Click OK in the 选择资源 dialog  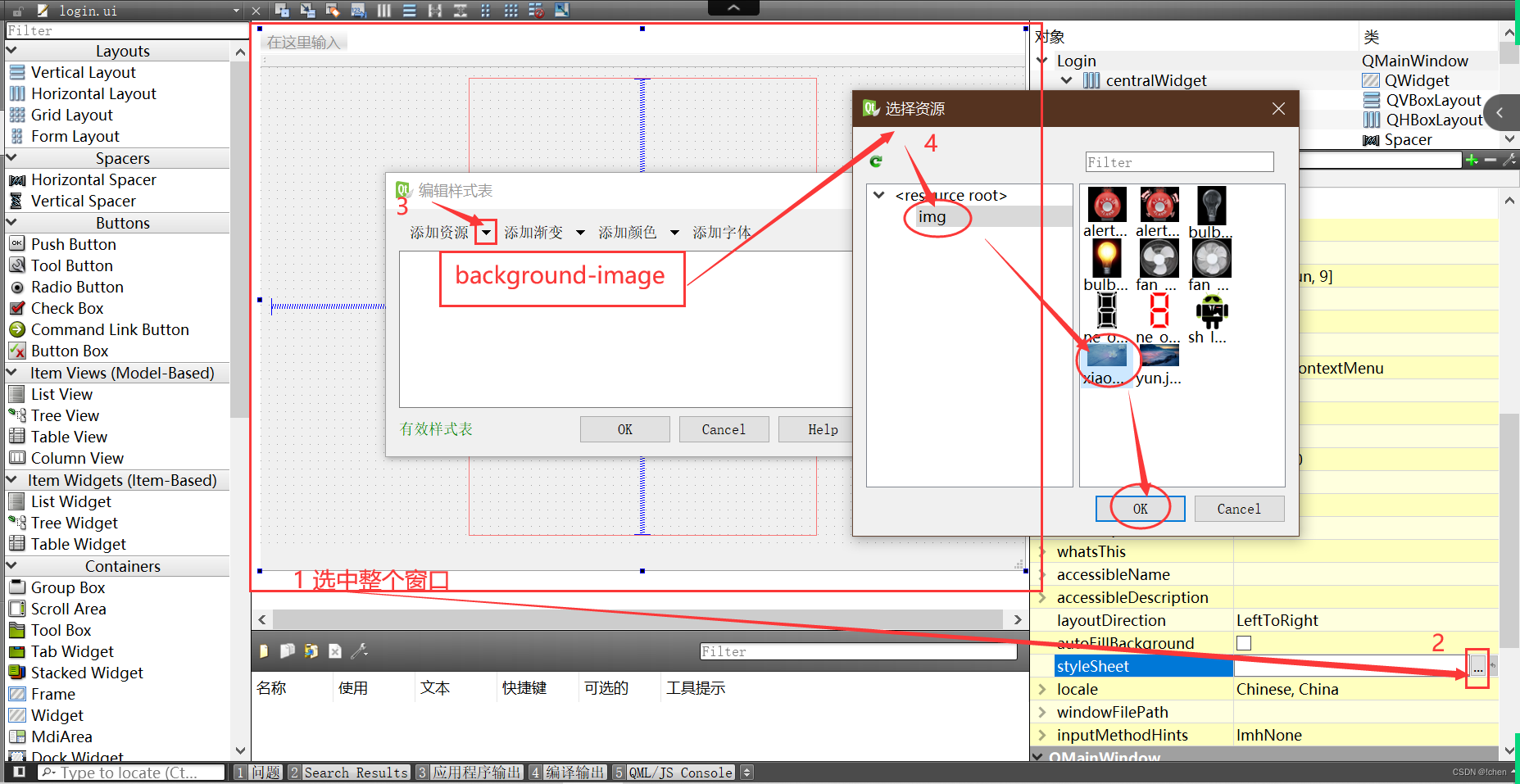(x=1140, y=509)
